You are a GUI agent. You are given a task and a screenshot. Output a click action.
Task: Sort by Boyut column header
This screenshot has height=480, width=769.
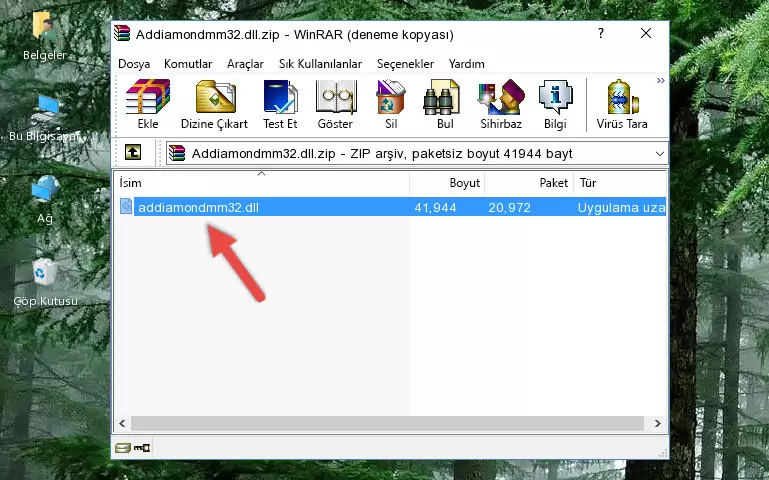coord(447,183)
